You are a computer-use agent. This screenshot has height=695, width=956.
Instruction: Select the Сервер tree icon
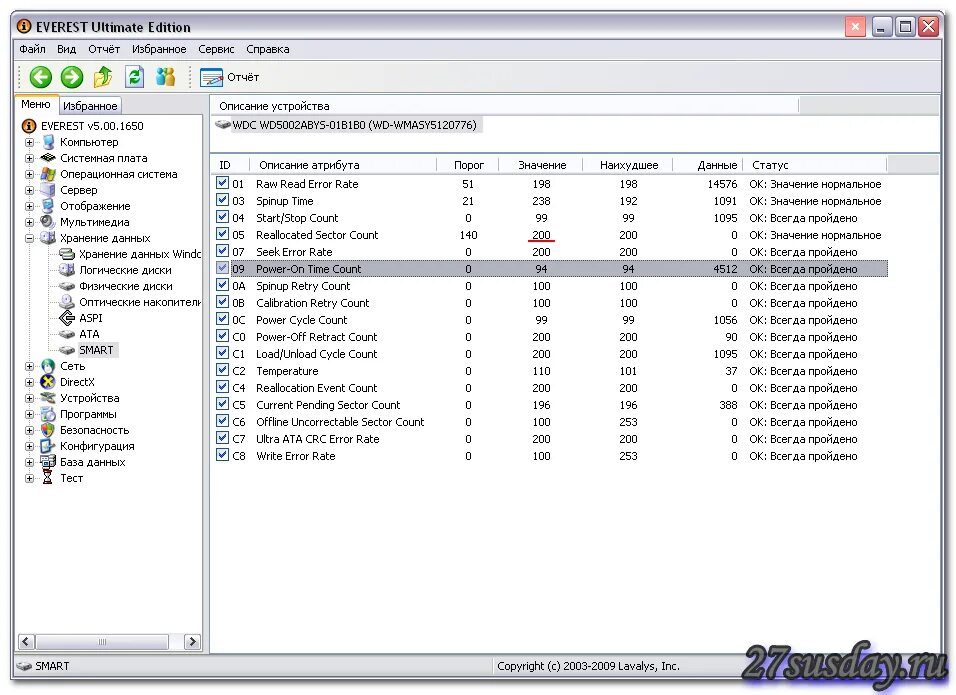click(x=48, y=190)
